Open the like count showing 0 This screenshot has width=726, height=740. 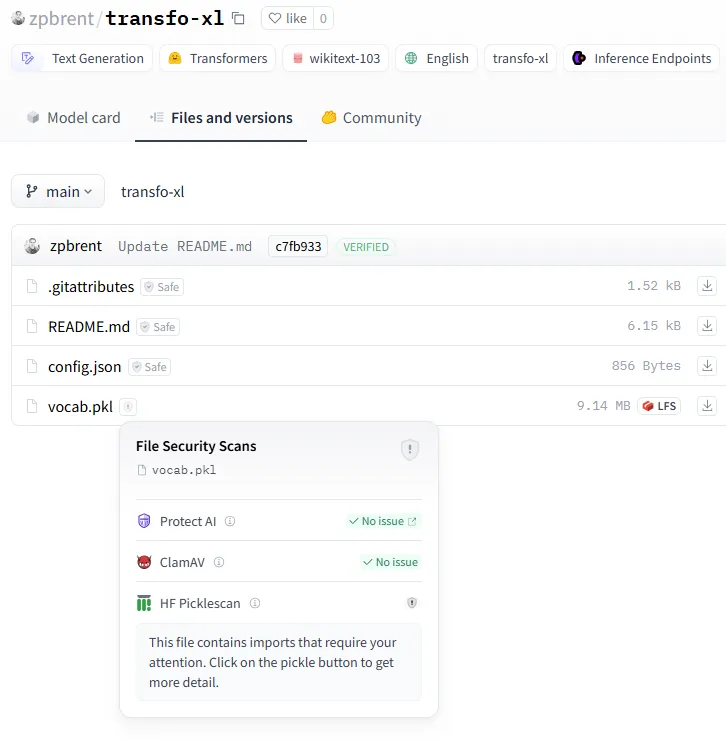click(x=323, y=18)
